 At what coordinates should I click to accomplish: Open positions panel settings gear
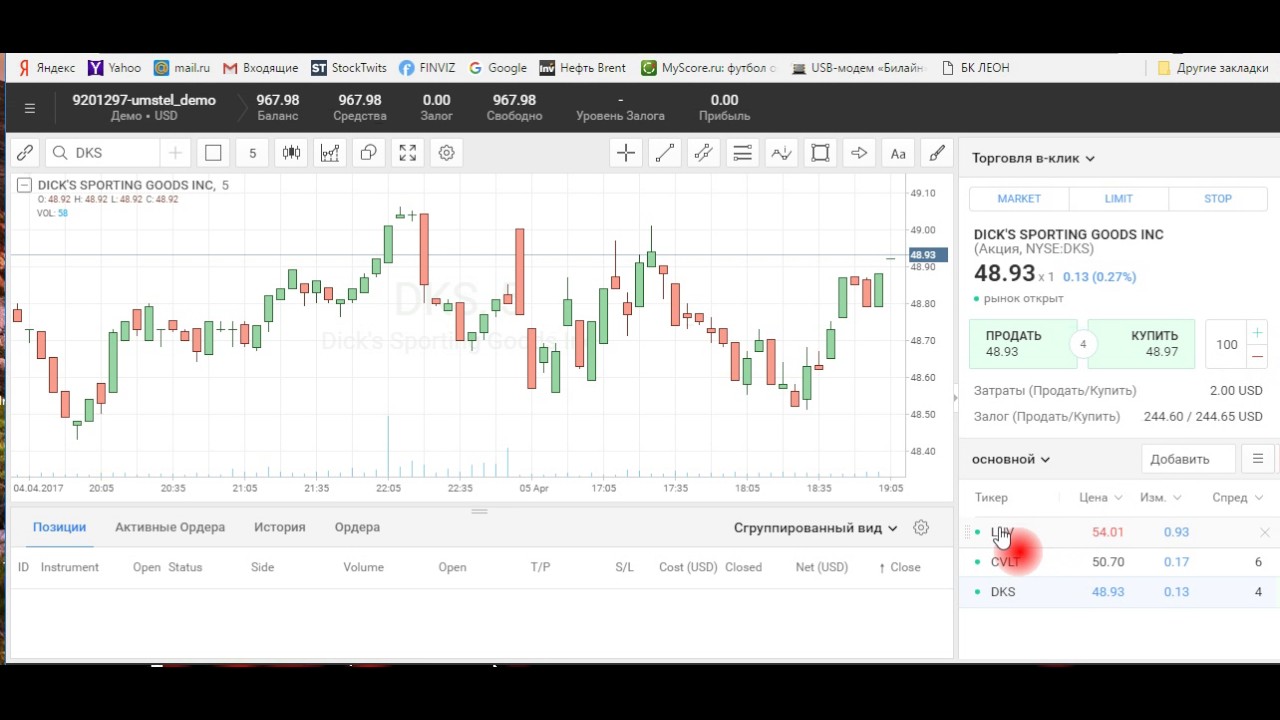tap(921, 528)
